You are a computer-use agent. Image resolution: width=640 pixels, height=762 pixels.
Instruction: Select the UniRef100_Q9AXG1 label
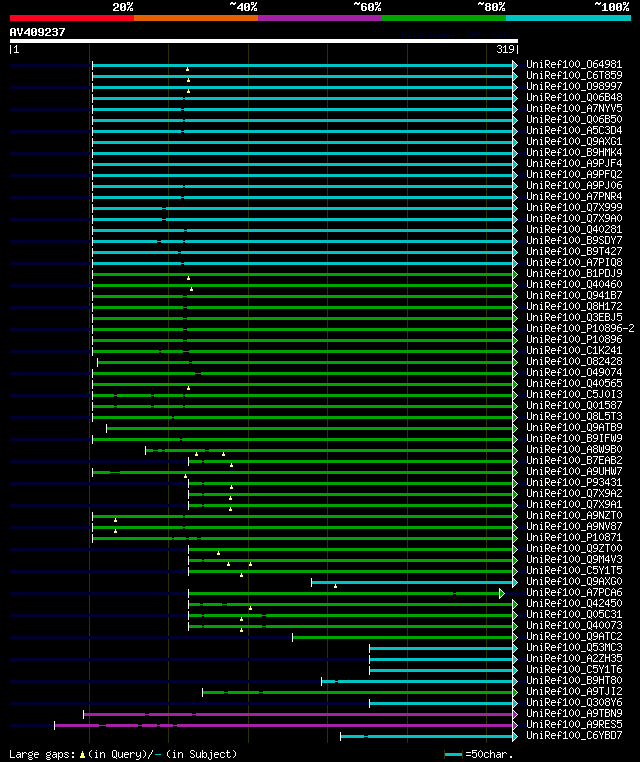coord(574,141)
